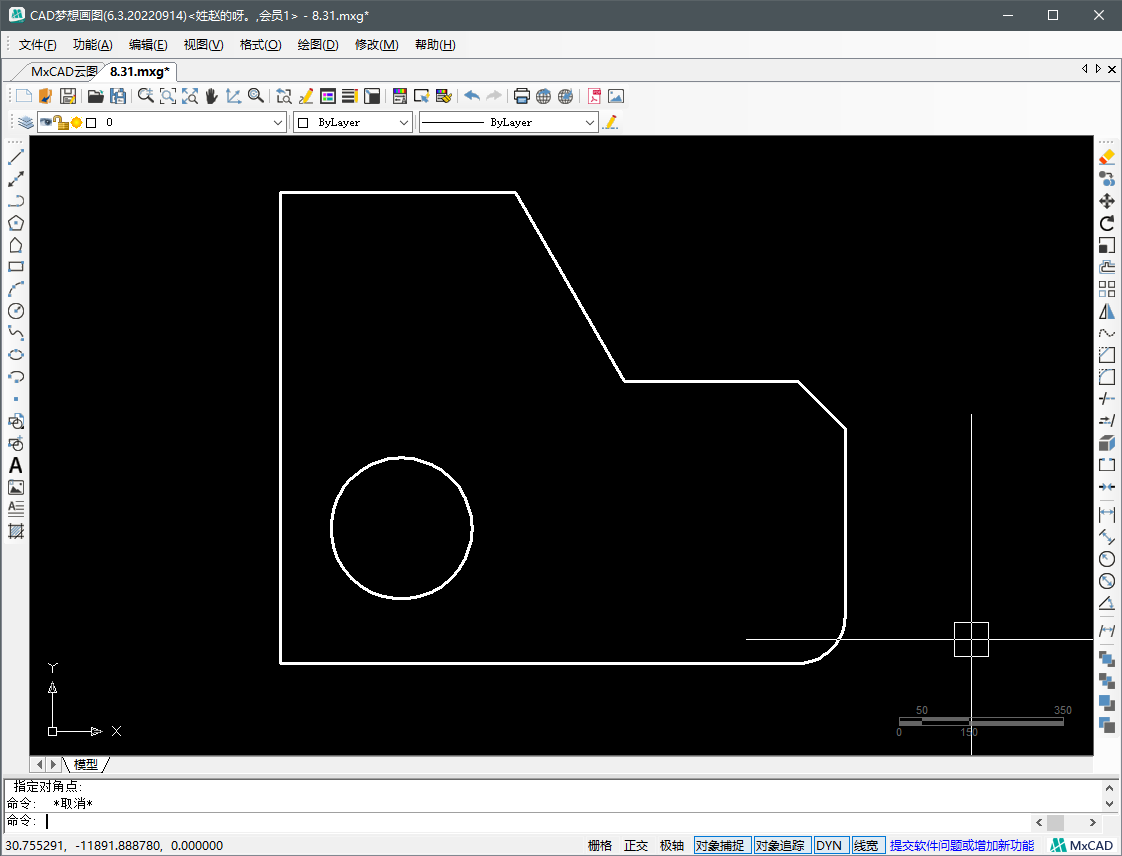The image size is (1122, 856).
Task: Select the Linear dimension tool
Action: (x=1107, y=515)
